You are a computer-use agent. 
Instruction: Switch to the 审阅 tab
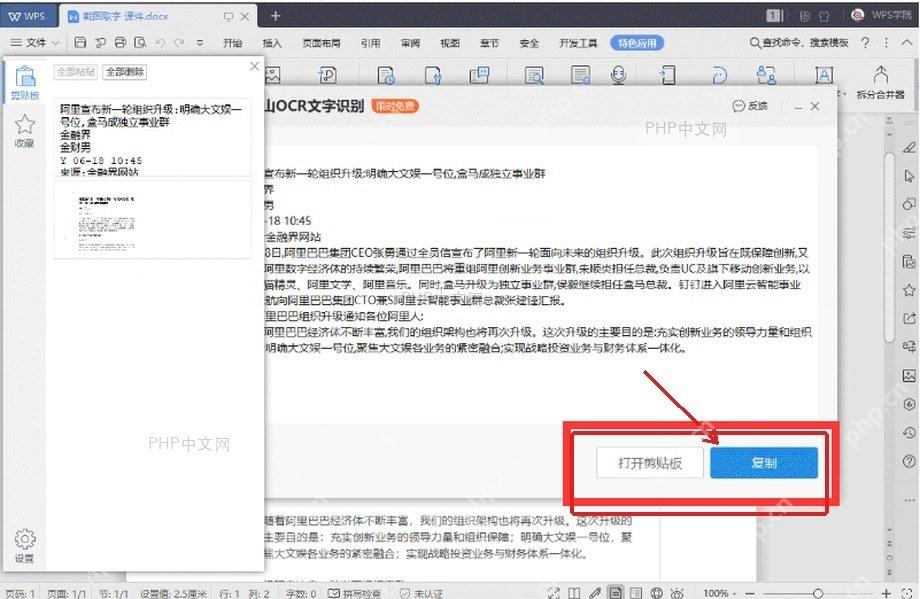(x=410, y=43)
